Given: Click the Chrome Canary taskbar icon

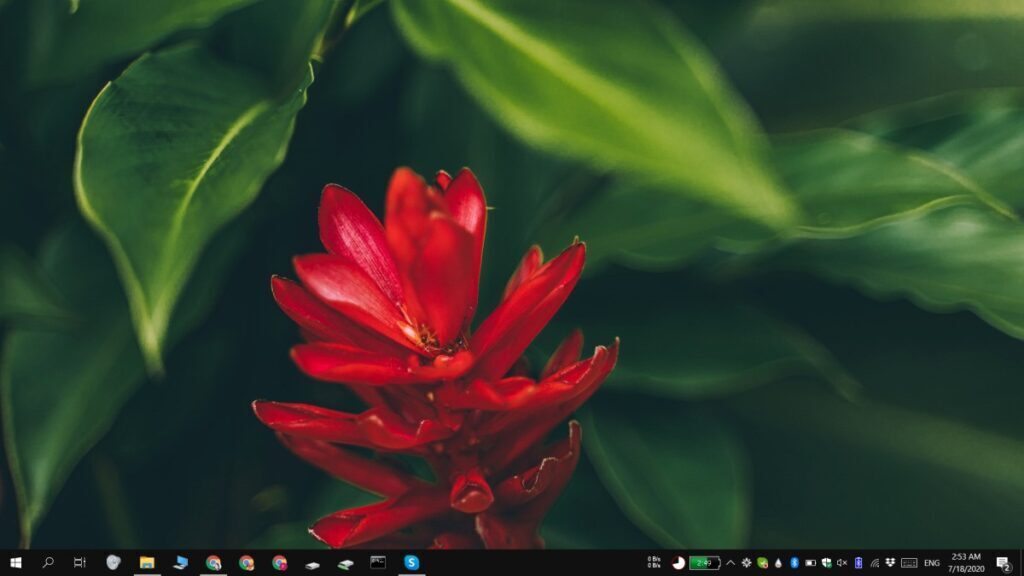Looking at the screenshot, I should [x=277, y=561].
